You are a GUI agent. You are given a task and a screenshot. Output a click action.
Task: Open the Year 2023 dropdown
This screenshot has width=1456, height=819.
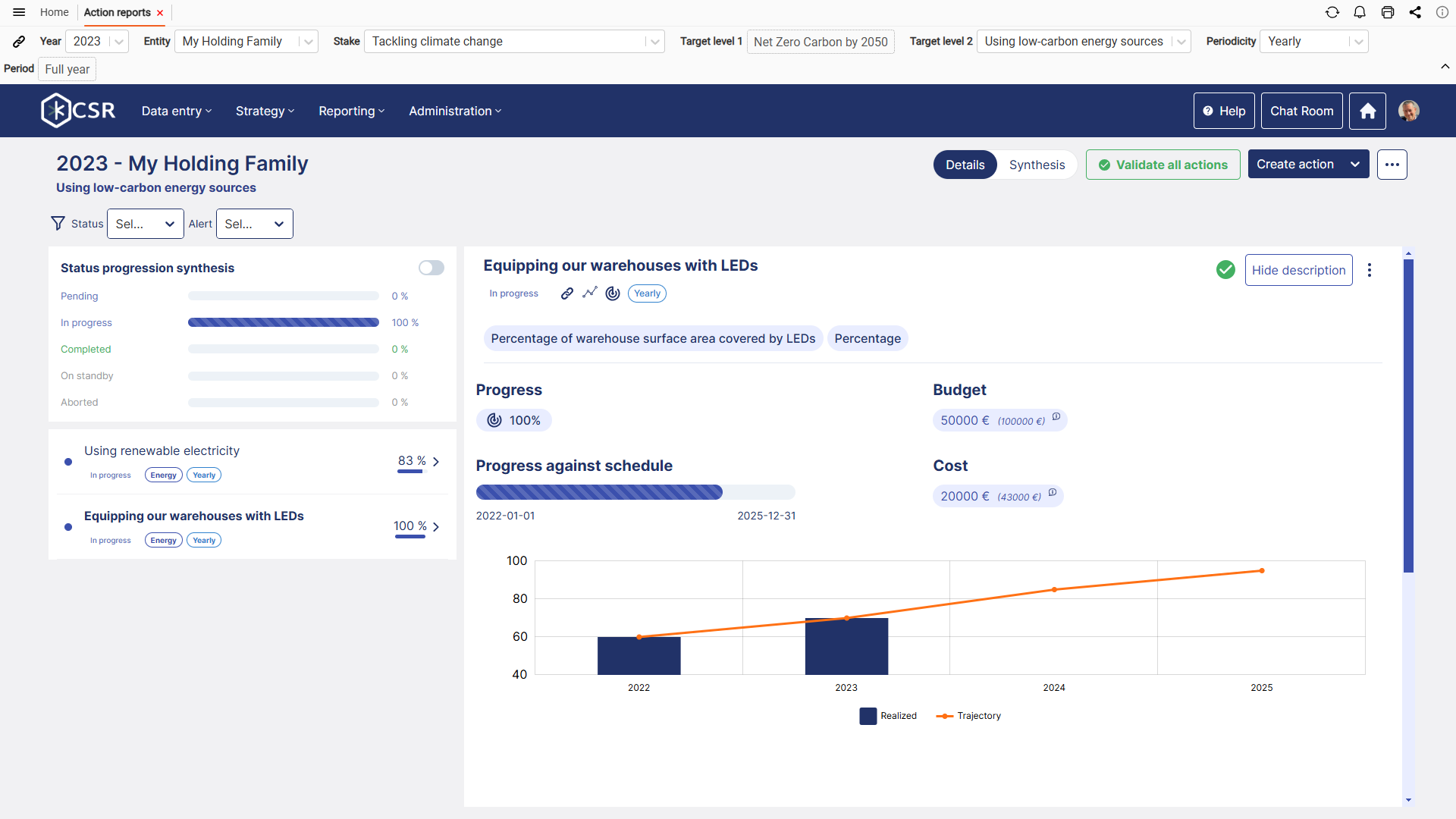[x=97, y=41]
